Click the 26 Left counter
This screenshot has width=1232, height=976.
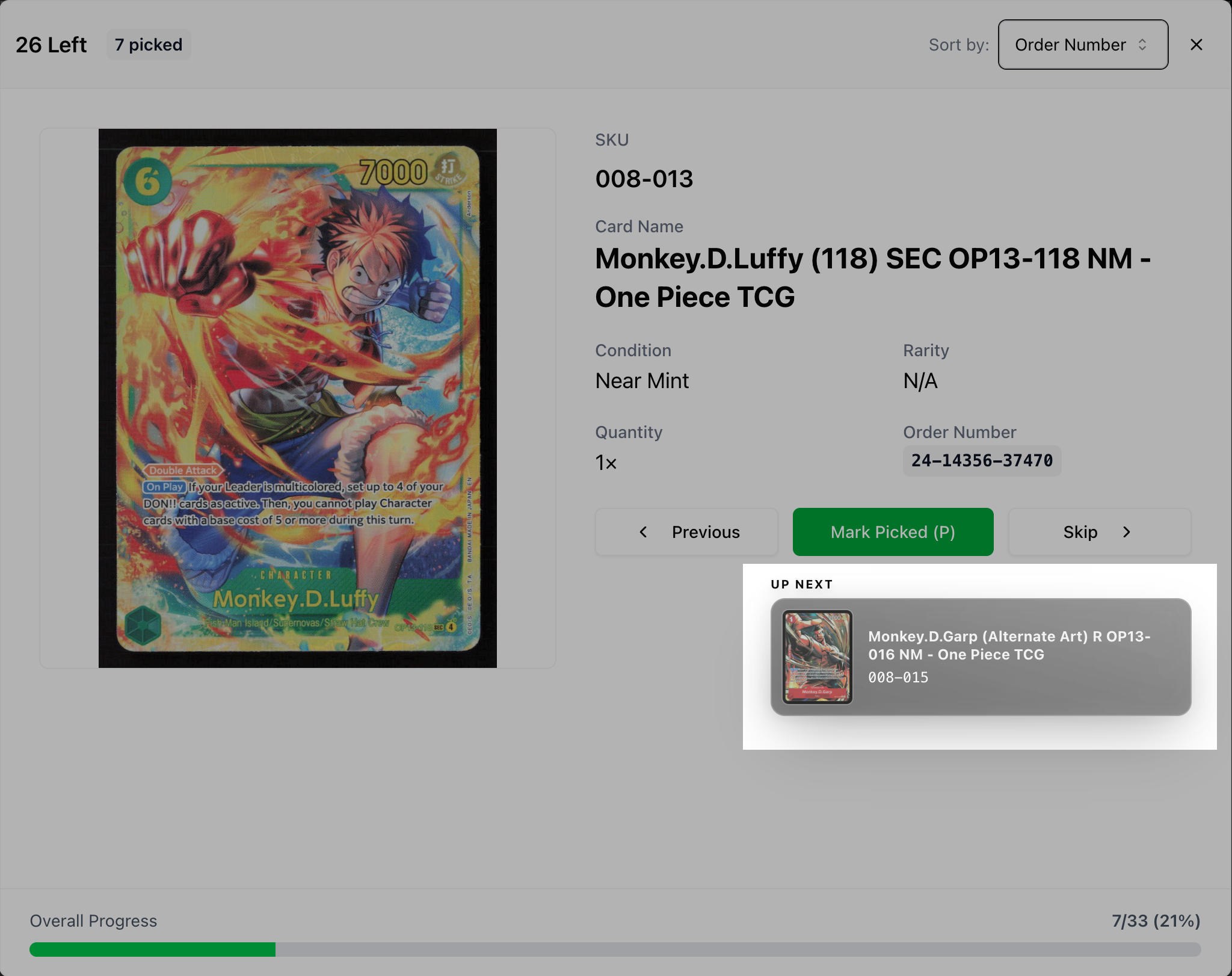click(x=51, y=45)
